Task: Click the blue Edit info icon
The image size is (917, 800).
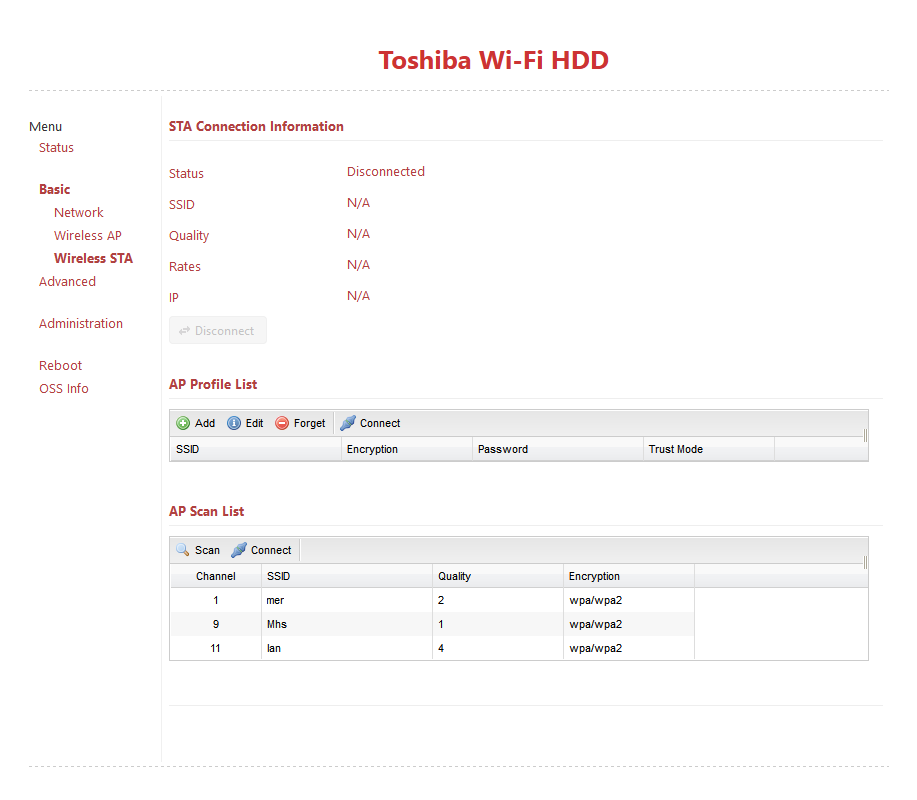Action: 234,423
